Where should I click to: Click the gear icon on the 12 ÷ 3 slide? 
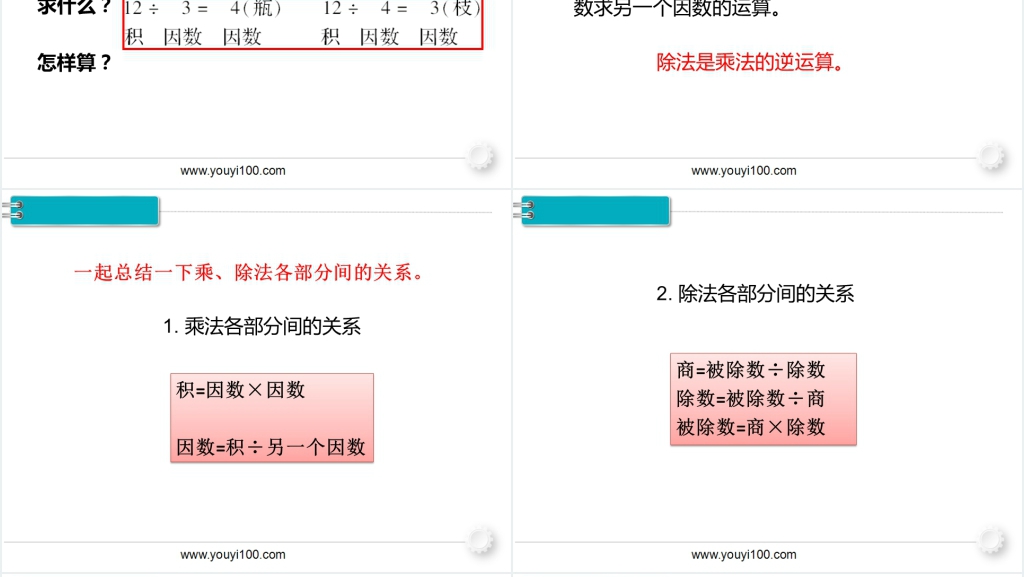click(x=481, y=156)
